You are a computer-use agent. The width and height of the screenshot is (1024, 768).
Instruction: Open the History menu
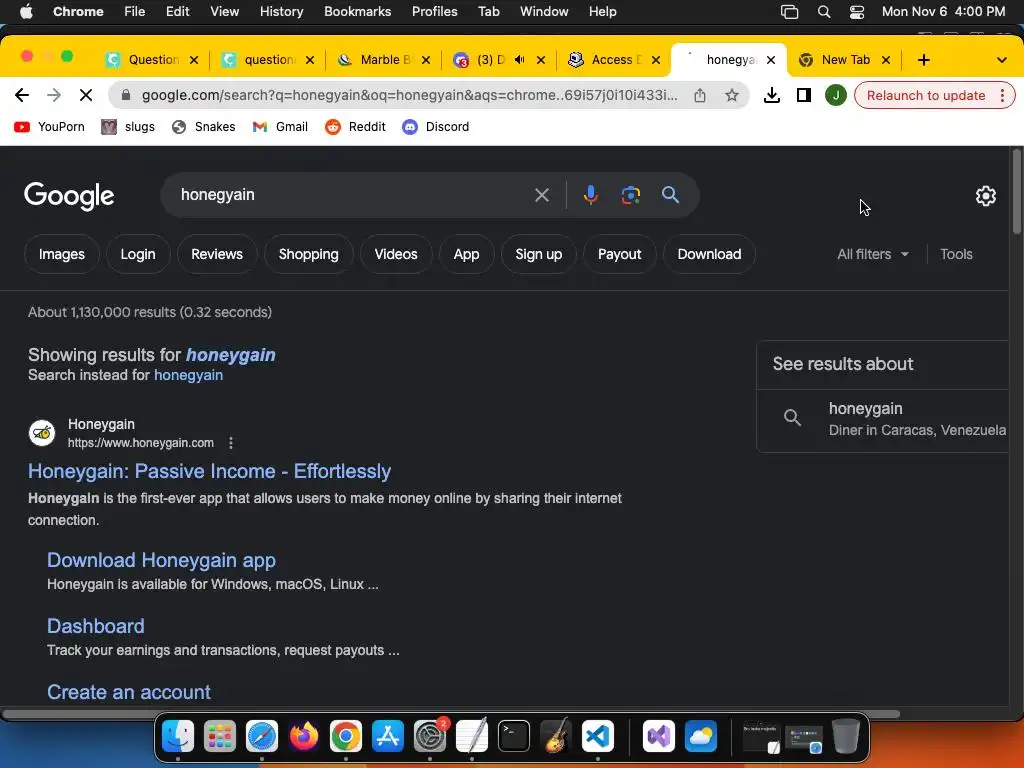[x=281, y=12]
